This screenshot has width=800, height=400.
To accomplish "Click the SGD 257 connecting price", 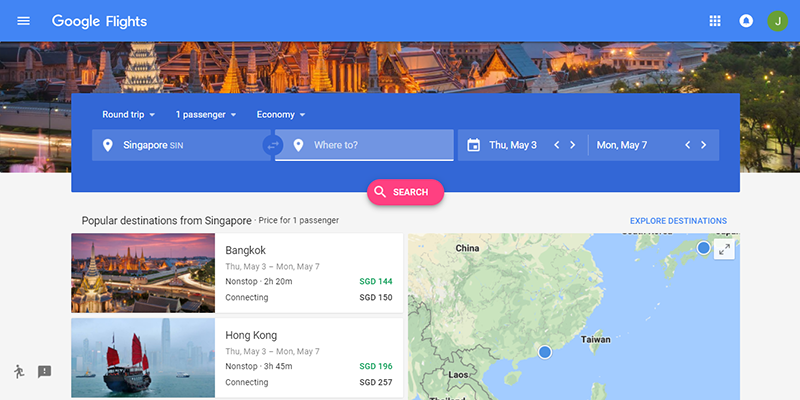I will (376, 382).
